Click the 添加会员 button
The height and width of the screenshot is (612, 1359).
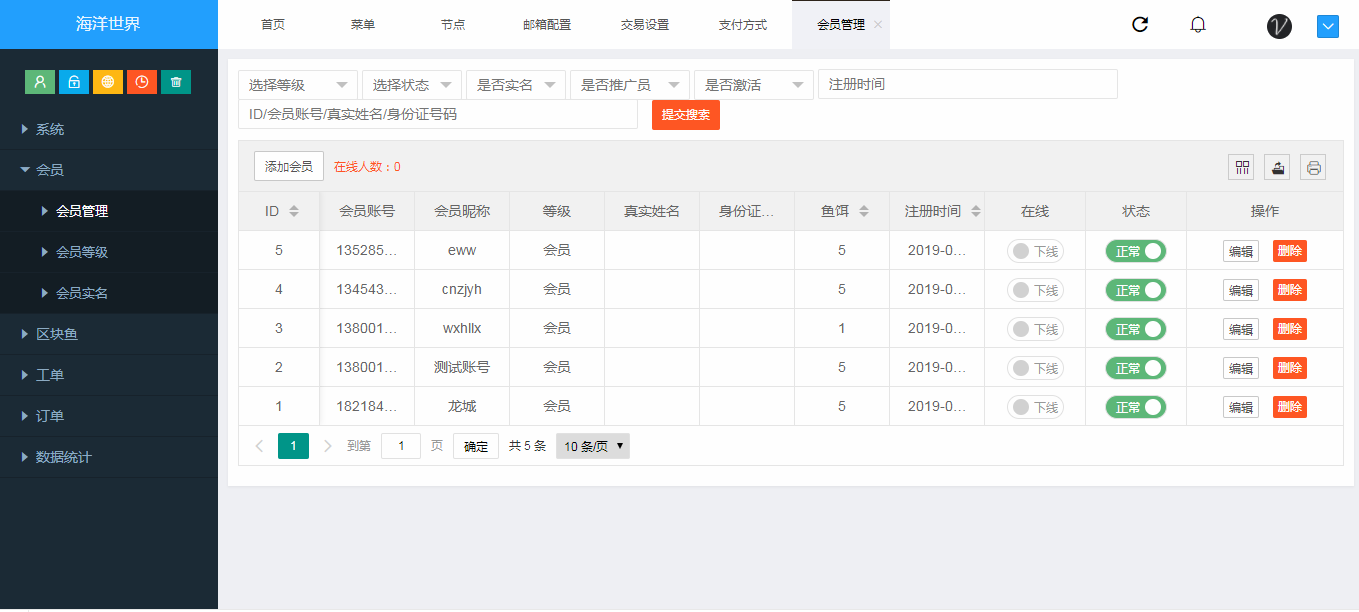coord(289,167)
